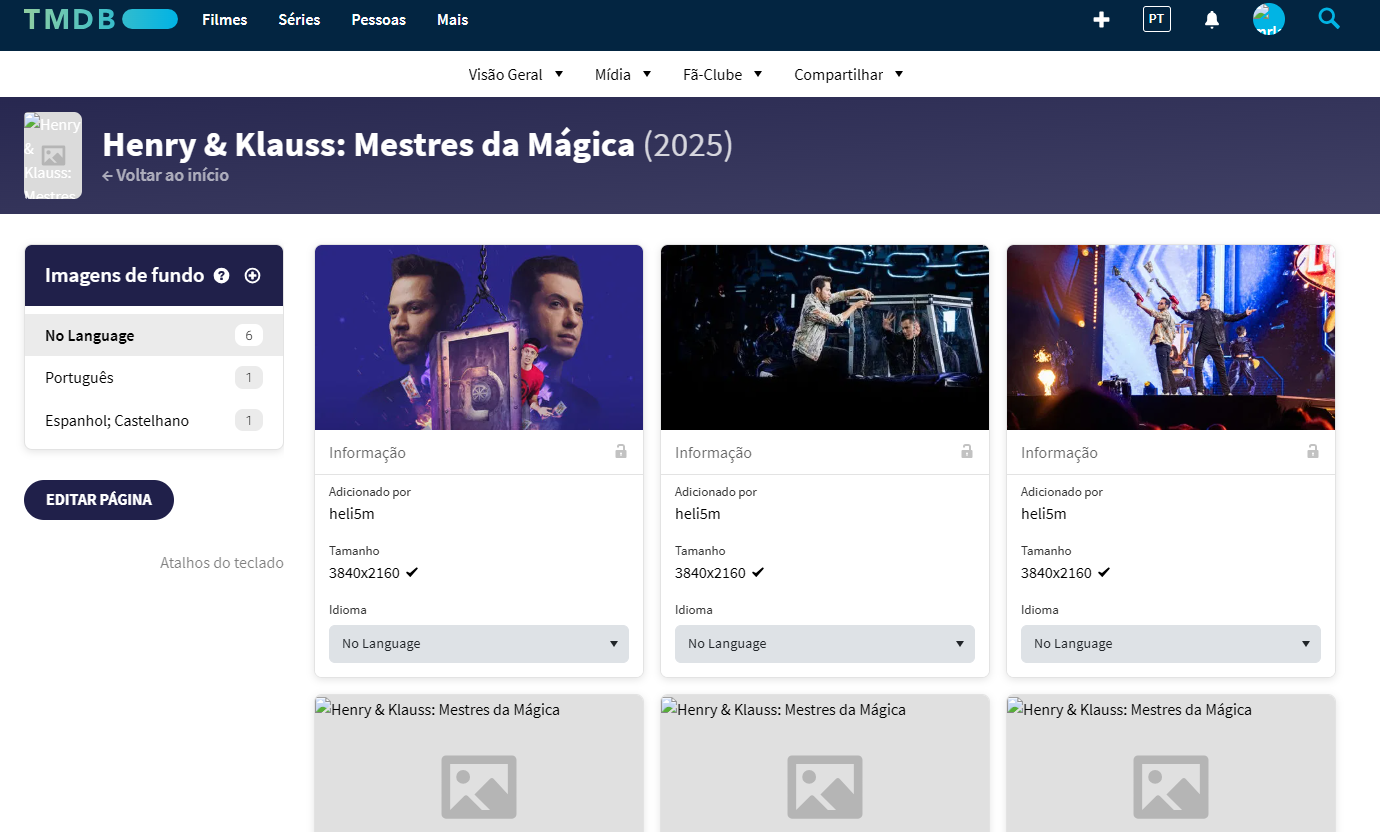1380x832 pixels.
Task: Change site language with the PT button
Action: [1157, 19]
